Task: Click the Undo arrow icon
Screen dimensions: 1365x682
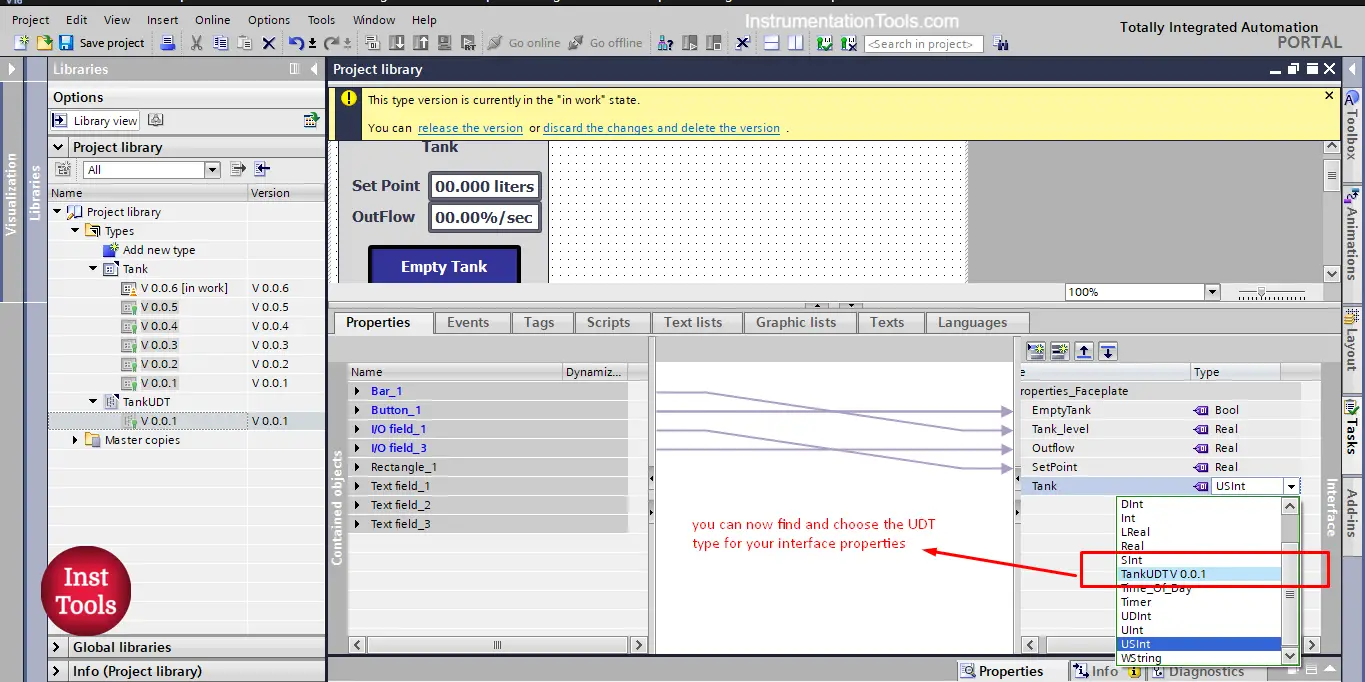Action: click(296, 43)
